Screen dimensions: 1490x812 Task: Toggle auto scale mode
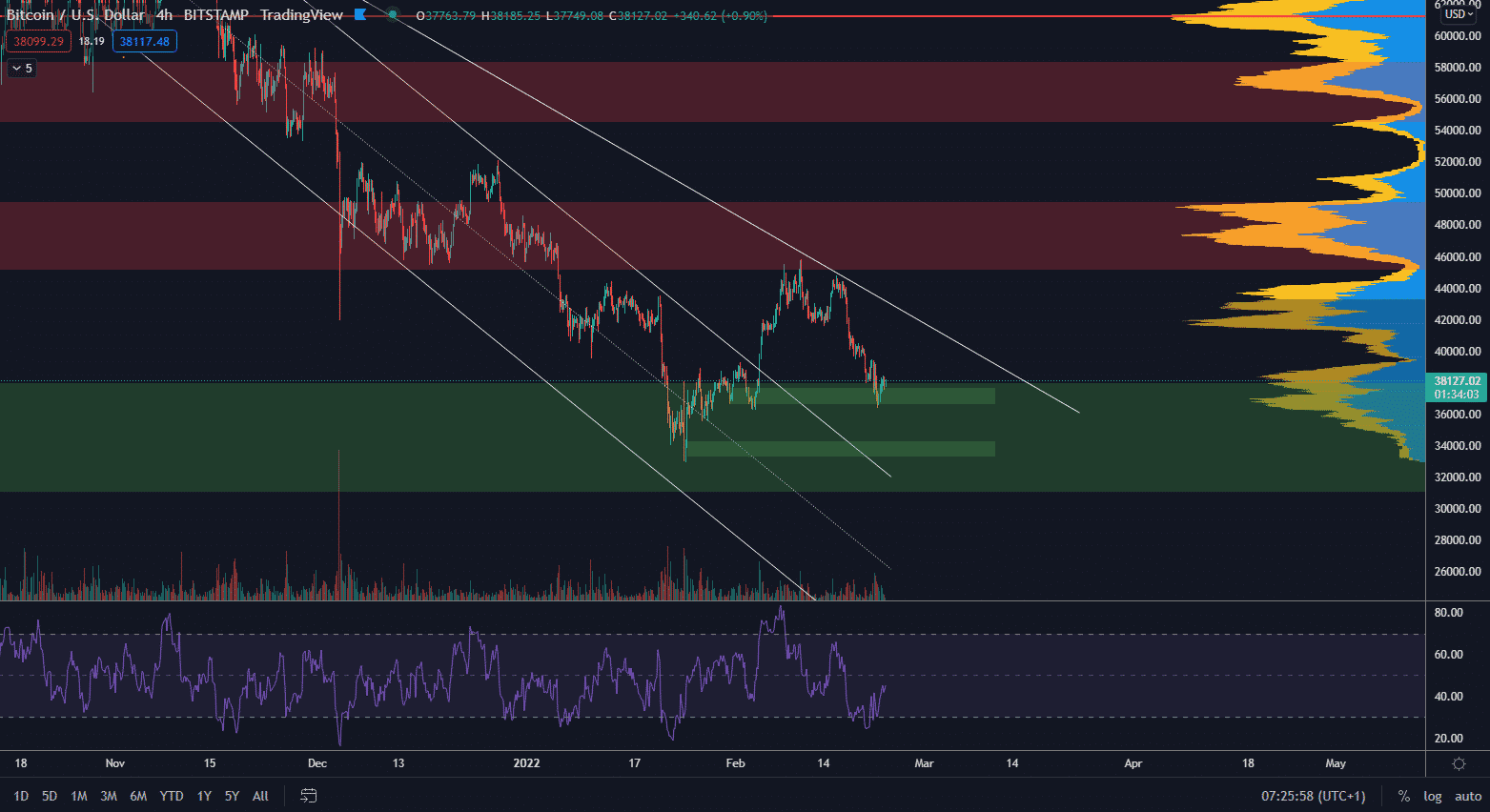click(x=1468, y=796)
